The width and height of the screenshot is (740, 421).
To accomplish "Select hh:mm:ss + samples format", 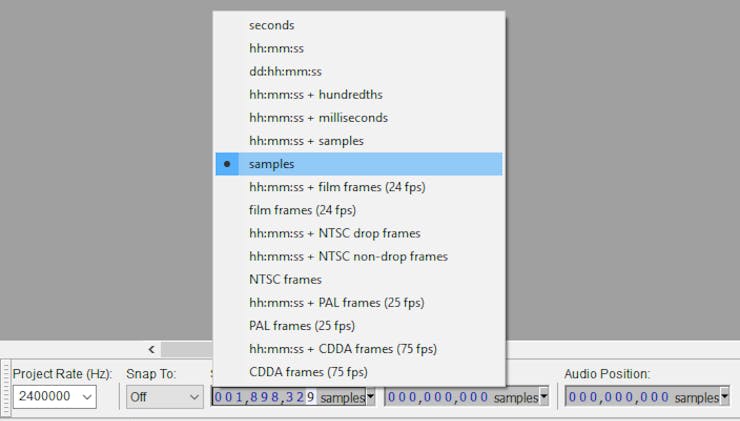I will 359,141.
